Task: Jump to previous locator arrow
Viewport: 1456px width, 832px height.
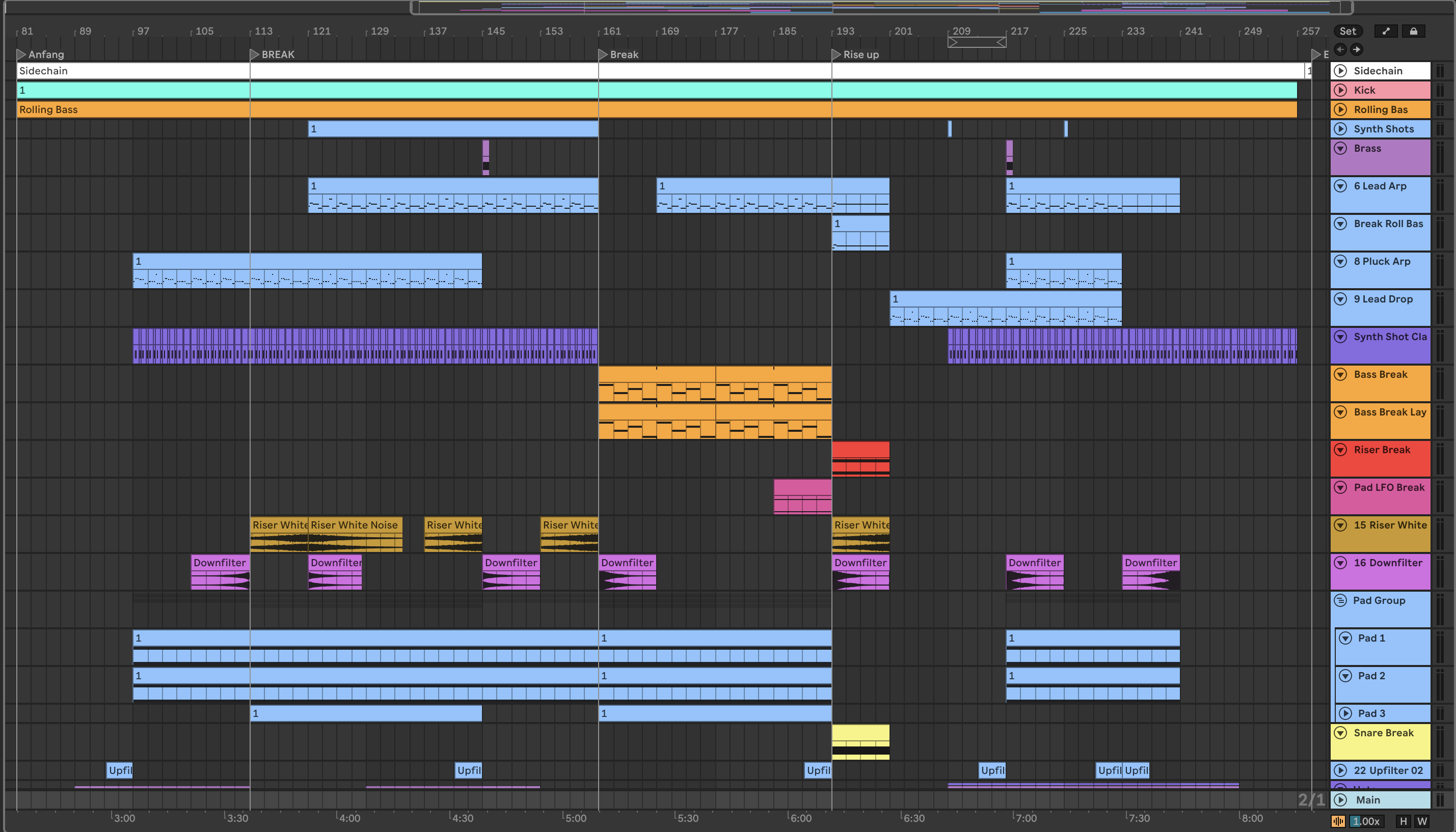Action: [1340, 49]
